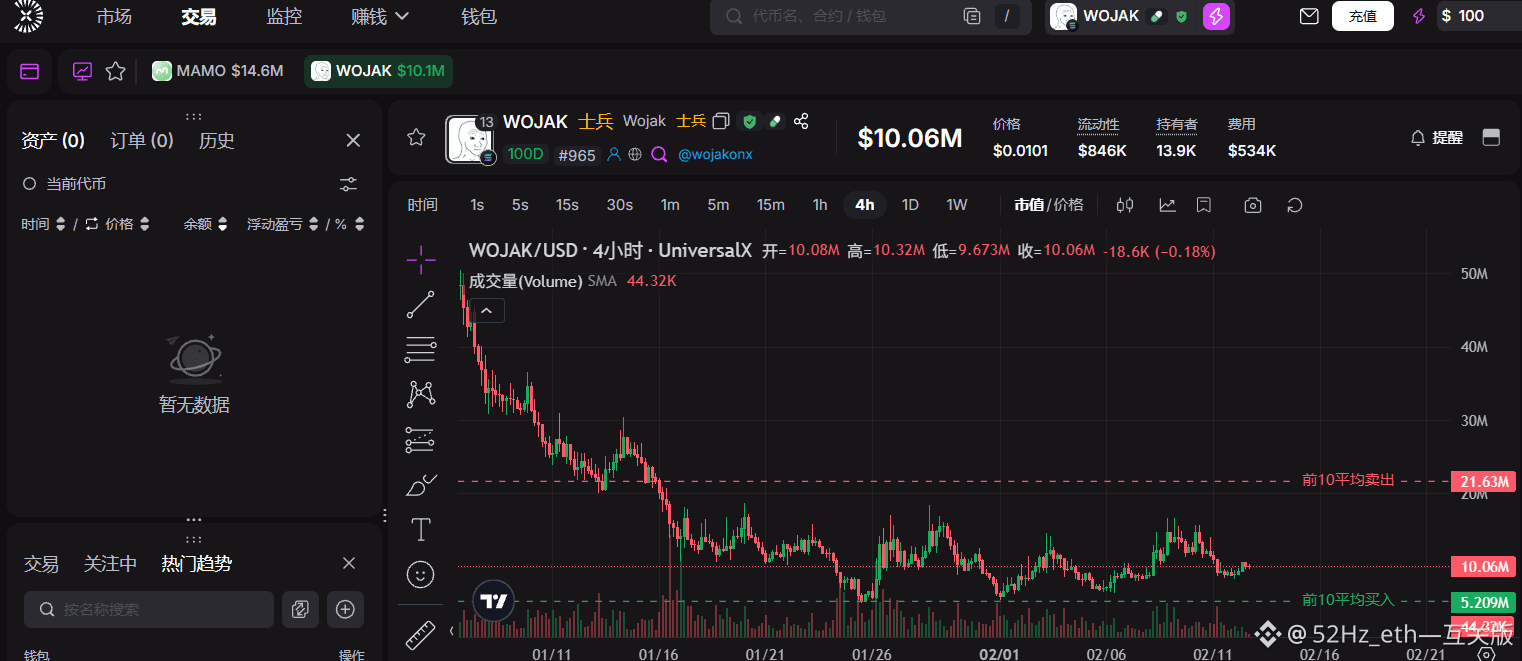
Task: Open the token website globe icon
Action: click(x=634, y=155)
